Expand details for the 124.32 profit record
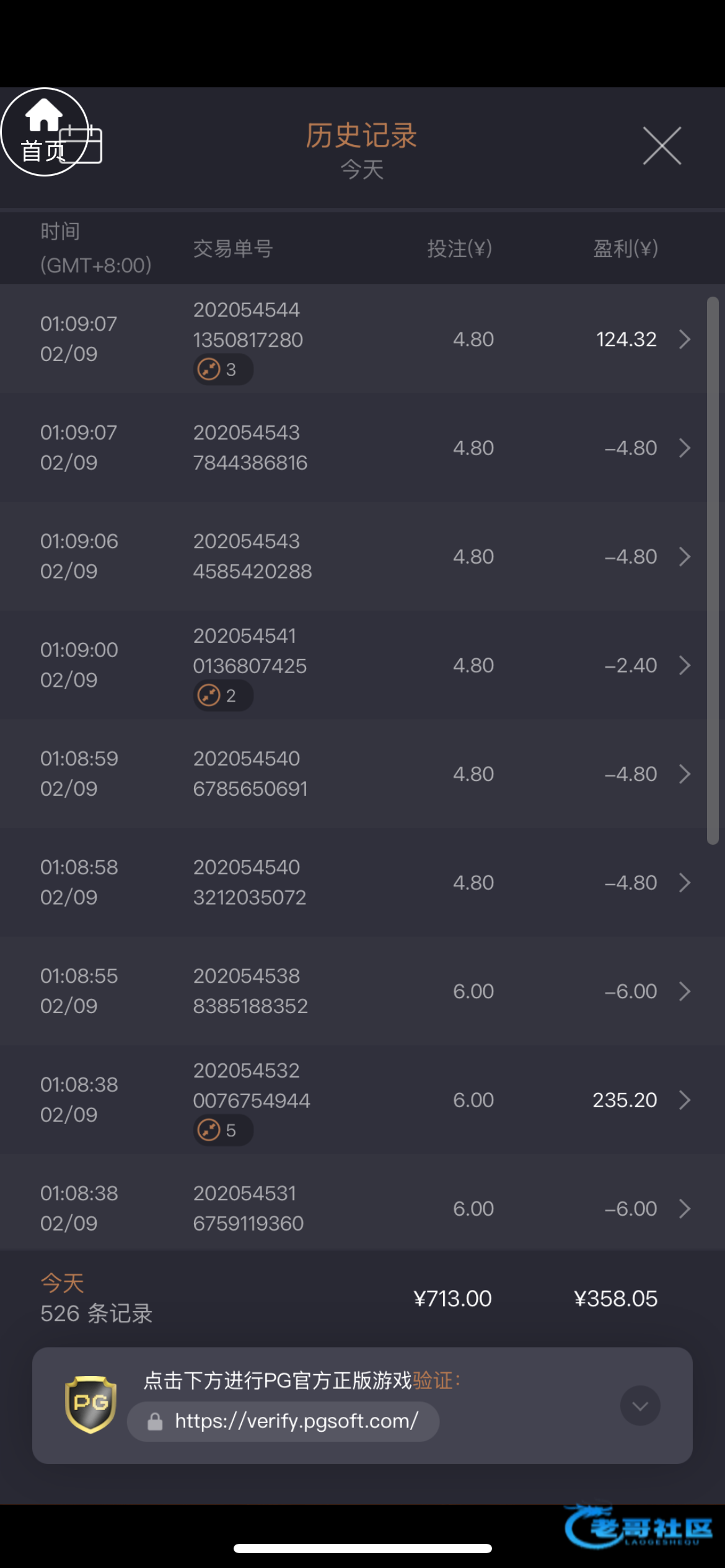725x1568 pixels. coord(684,339)
